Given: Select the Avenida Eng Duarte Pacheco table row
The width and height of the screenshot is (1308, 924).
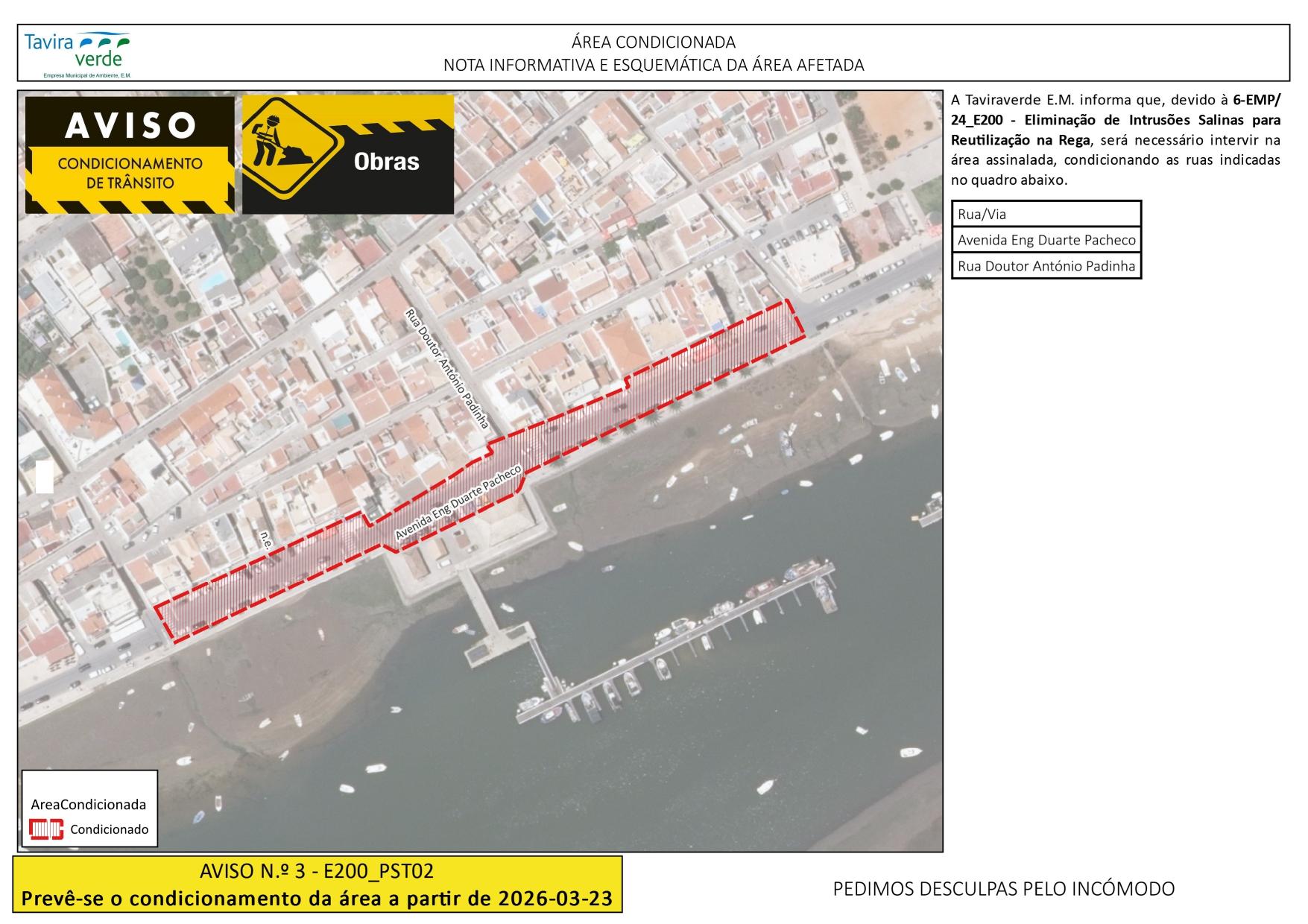Looking at the screenshot, I should pos(1046,240).
